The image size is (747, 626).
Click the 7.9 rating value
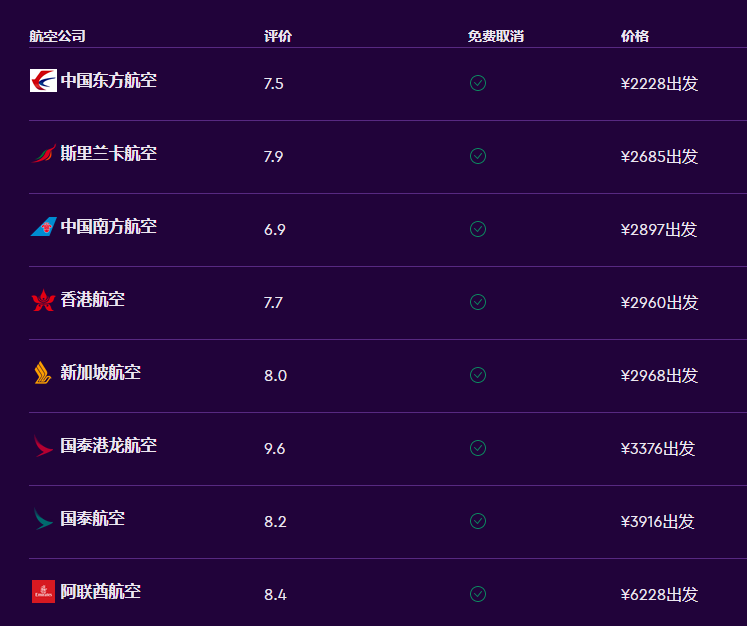point(273,157)
